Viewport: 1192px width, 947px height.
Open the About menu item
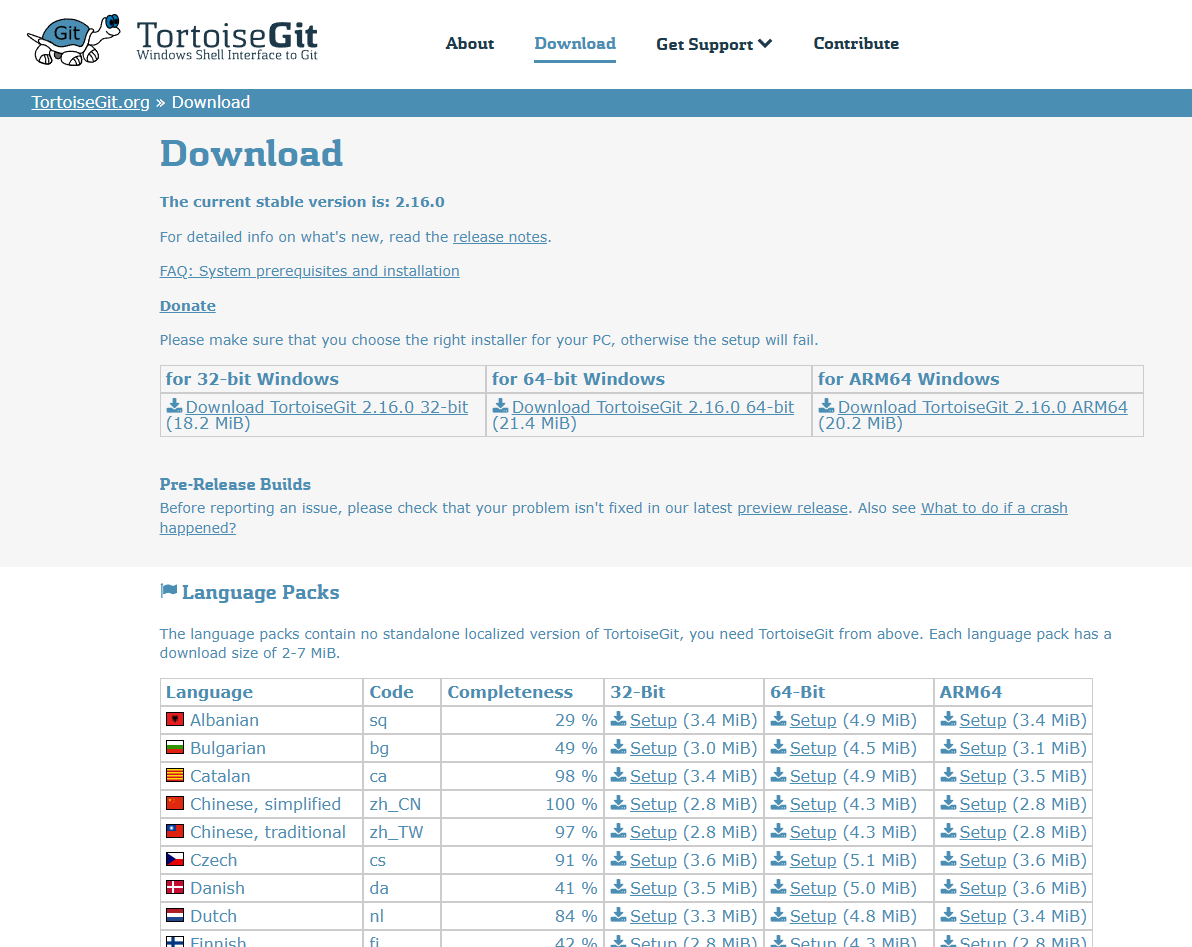470,43
